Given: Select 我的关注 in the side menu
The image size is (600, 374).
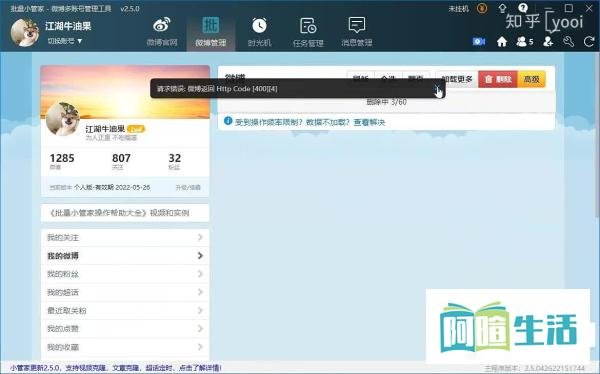Looking at the screenshot, I should [125, 238].
